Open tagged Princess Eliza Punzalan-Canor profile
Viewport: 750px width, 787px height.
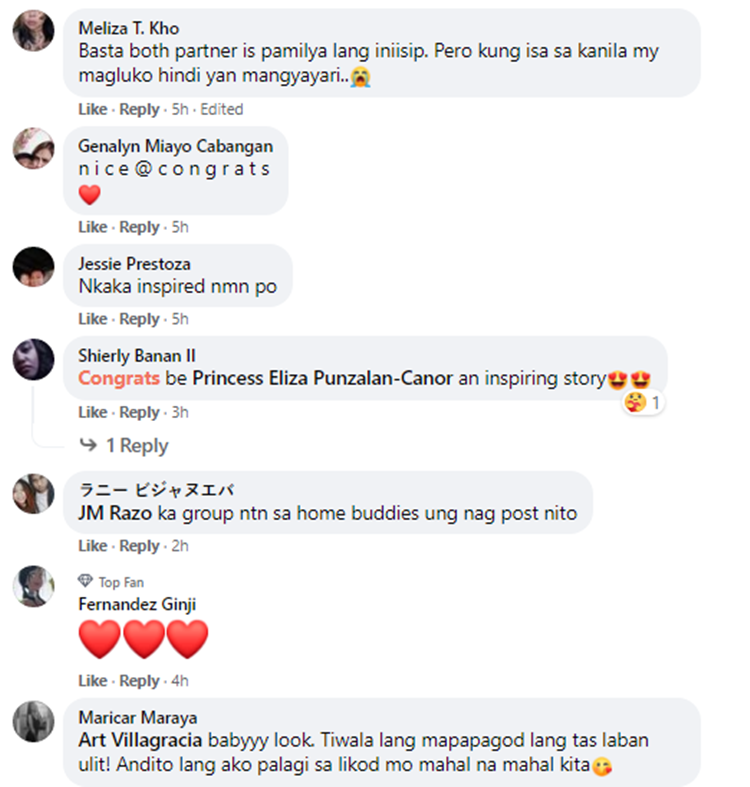323,378
